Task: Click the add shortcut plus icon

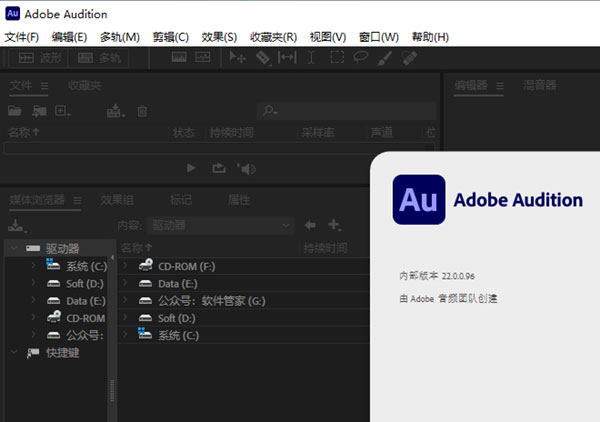Action: pos(334,225)
